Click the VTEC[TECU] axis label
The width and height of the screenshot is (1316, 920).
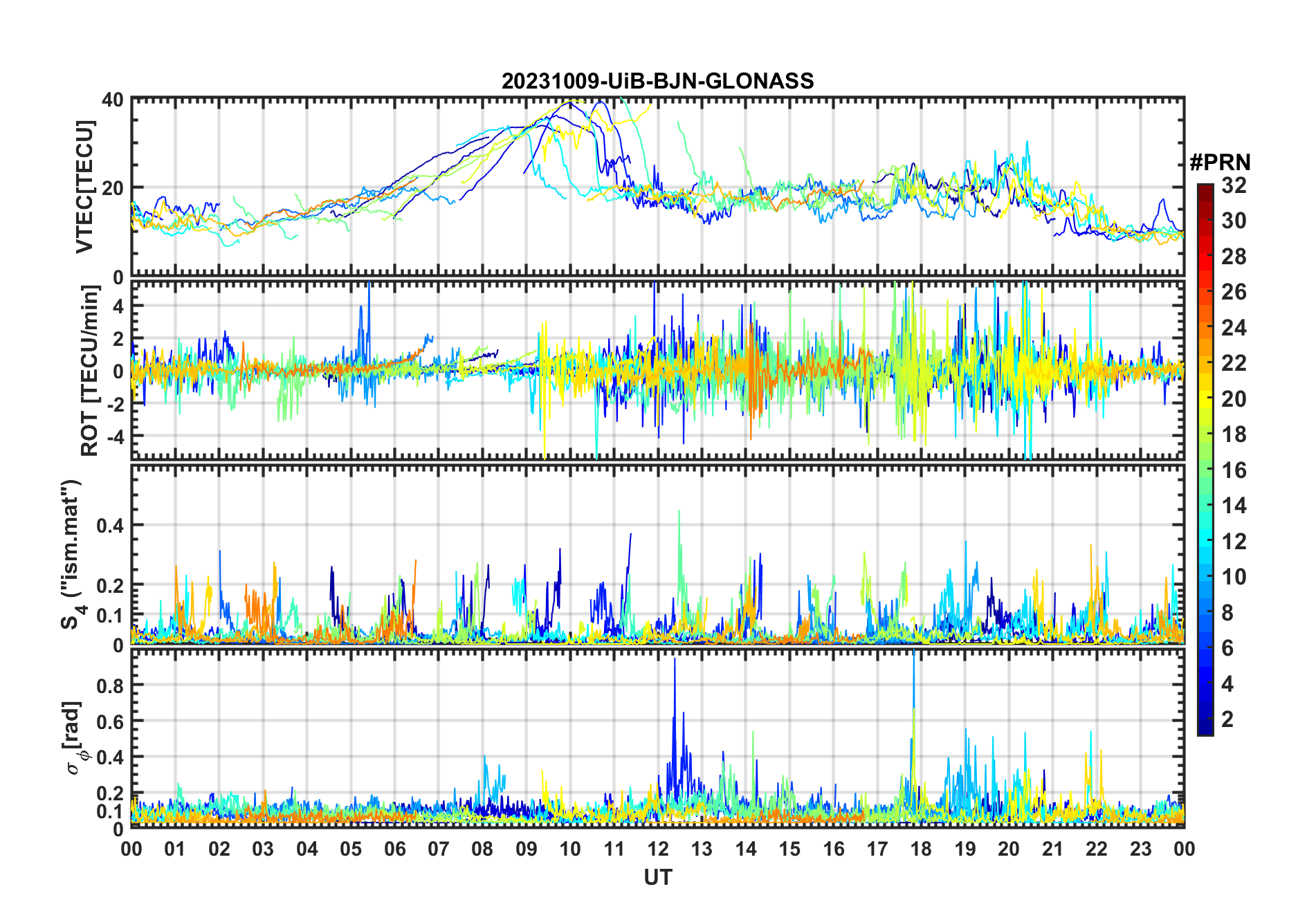pyautogui.click(x=84, y=187)
